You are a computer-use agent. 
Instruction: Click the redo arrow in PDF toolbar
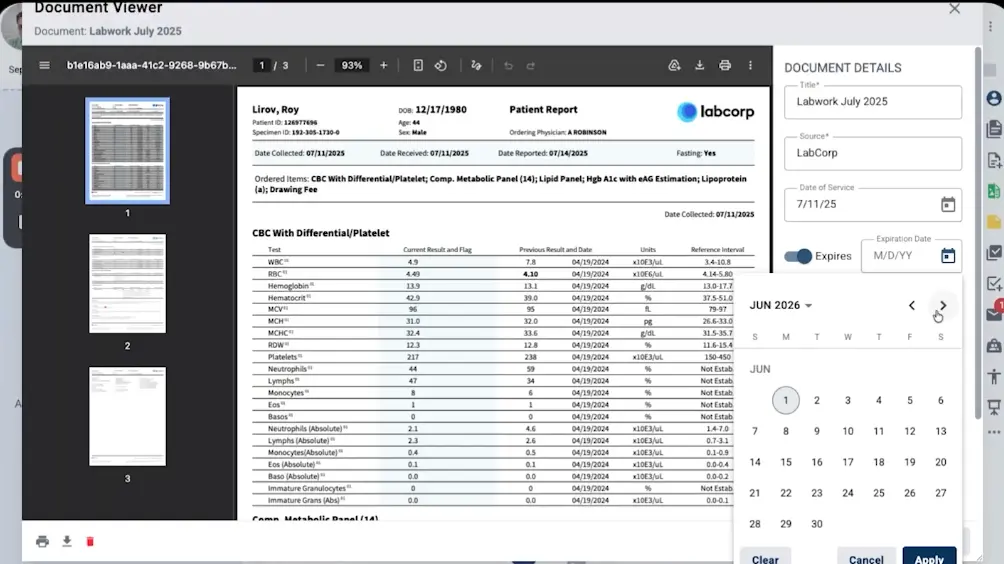[531, 65]
